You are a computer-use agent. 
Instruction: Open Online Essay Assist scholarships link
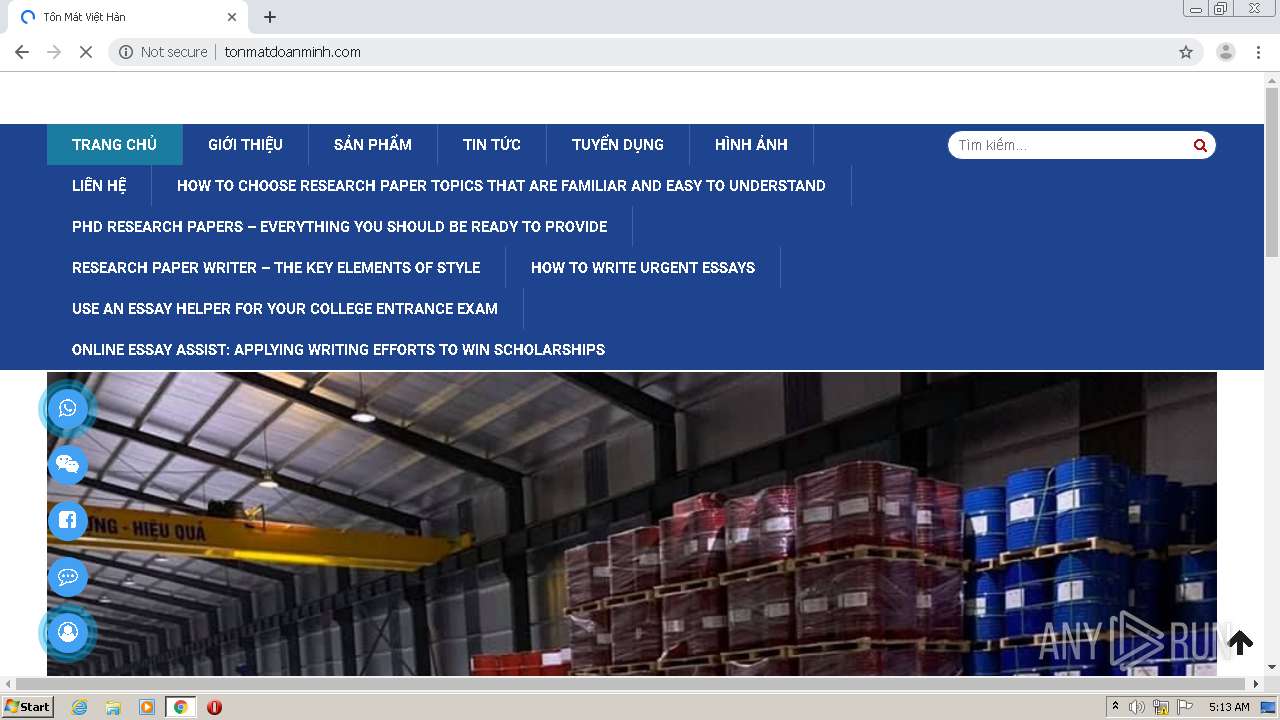(339, 349)
